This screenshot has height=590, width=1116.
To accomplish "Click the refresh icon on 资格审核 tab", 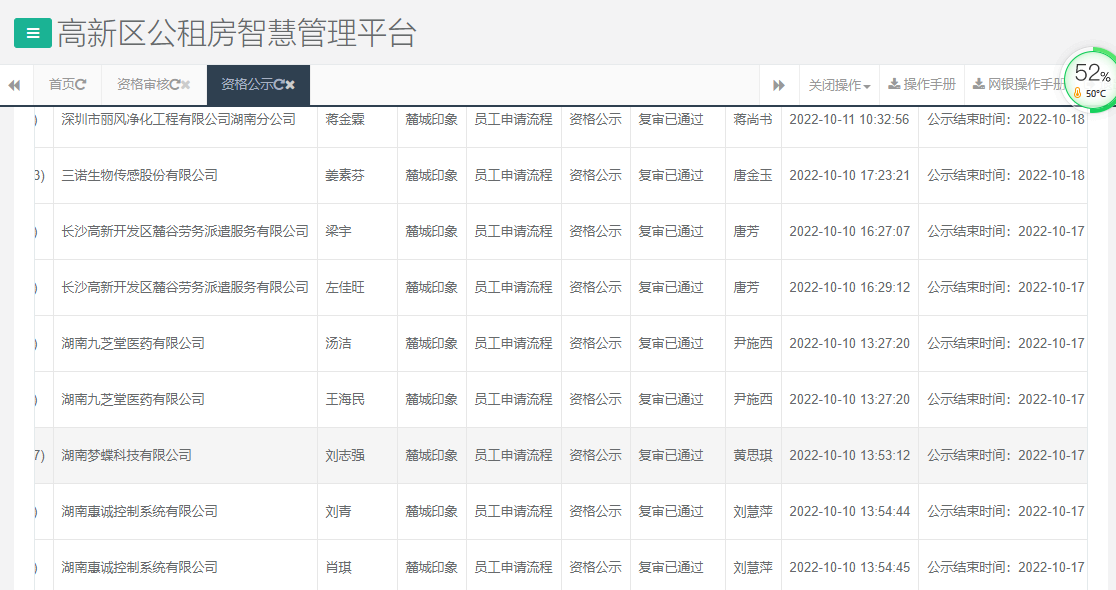I will pyautogui.click(x=176, y=84).
